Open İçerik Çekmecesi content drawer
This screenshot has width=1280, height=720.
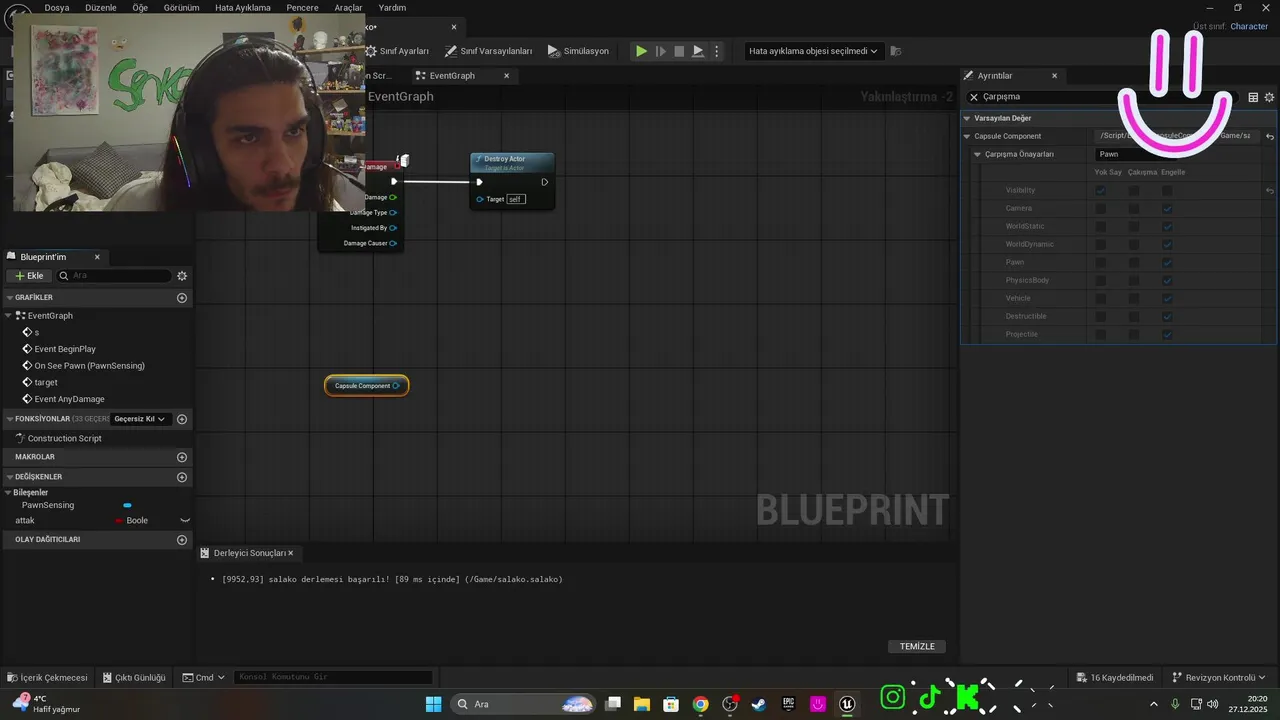click(47, 678)
